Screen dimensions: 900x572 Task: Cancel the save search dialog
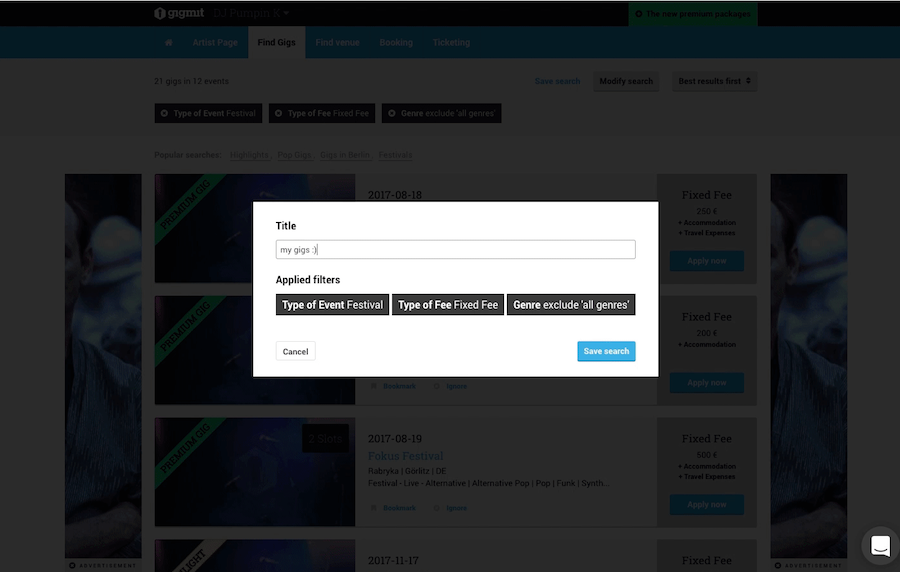[x=296, y=351]
